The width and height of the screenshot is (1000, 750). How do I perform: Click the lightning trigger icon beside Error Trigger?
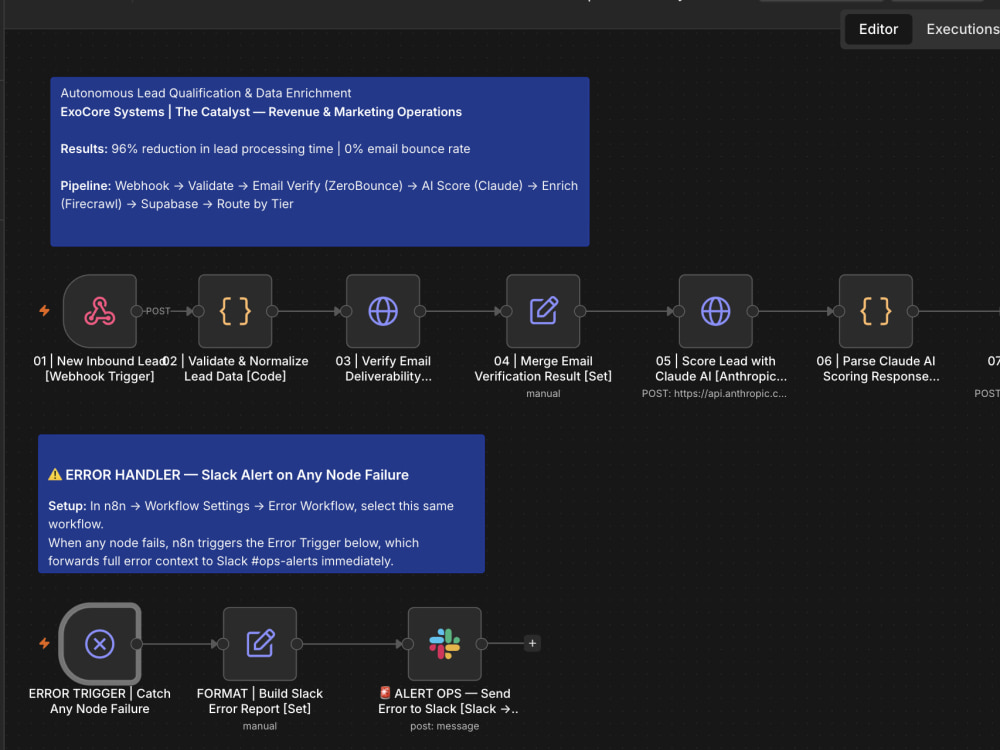(45, 643)
